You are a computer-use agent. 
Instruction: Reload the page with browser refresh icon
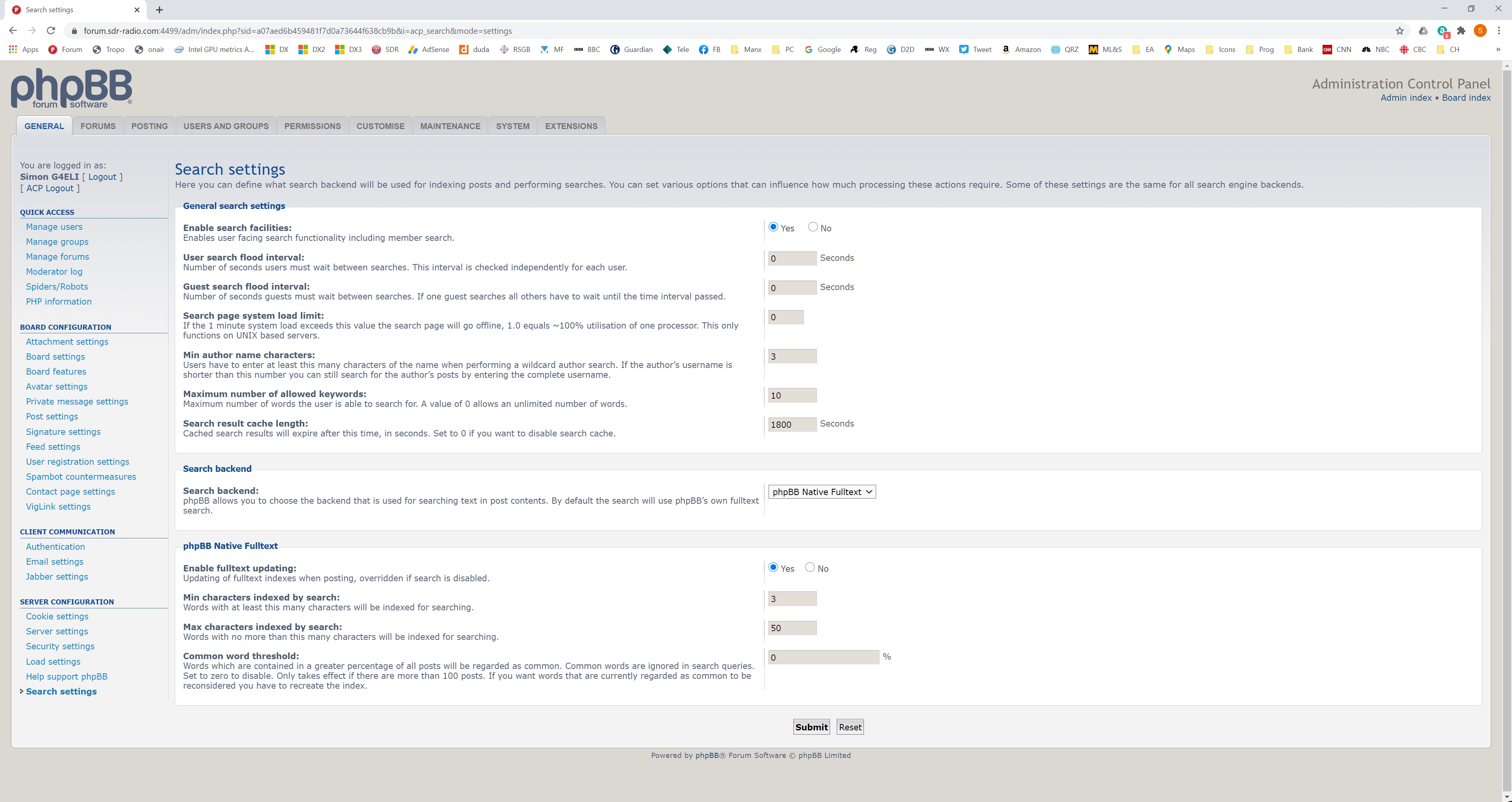point(51,31)
